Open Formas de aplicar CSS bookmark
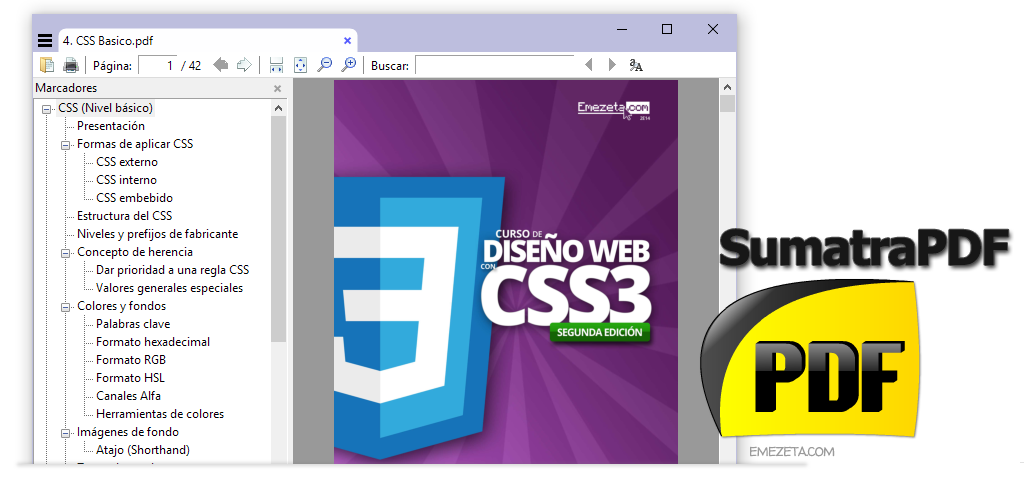 point(135,144)
